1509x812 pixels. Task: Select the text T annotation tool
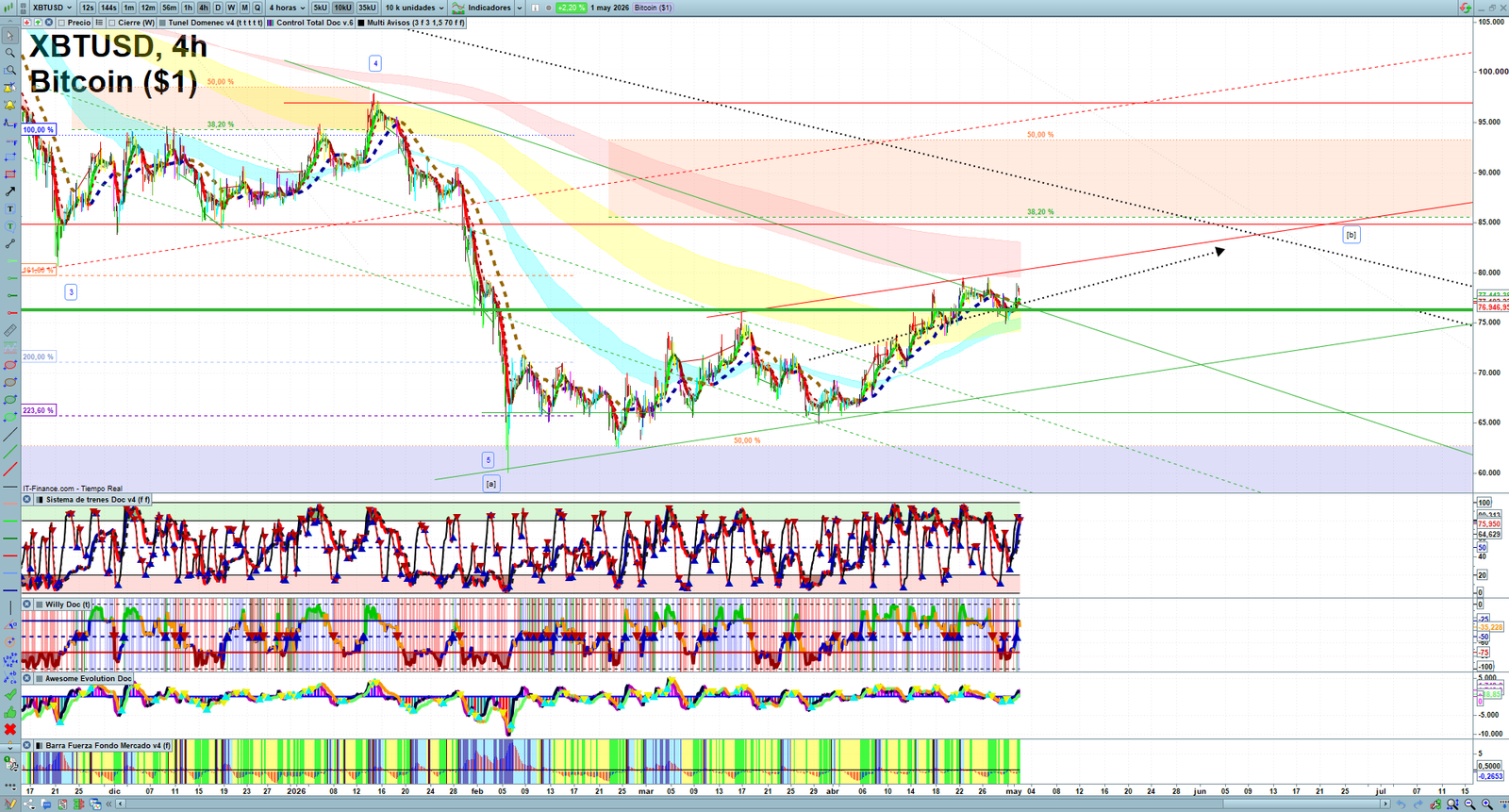[10, 208]
